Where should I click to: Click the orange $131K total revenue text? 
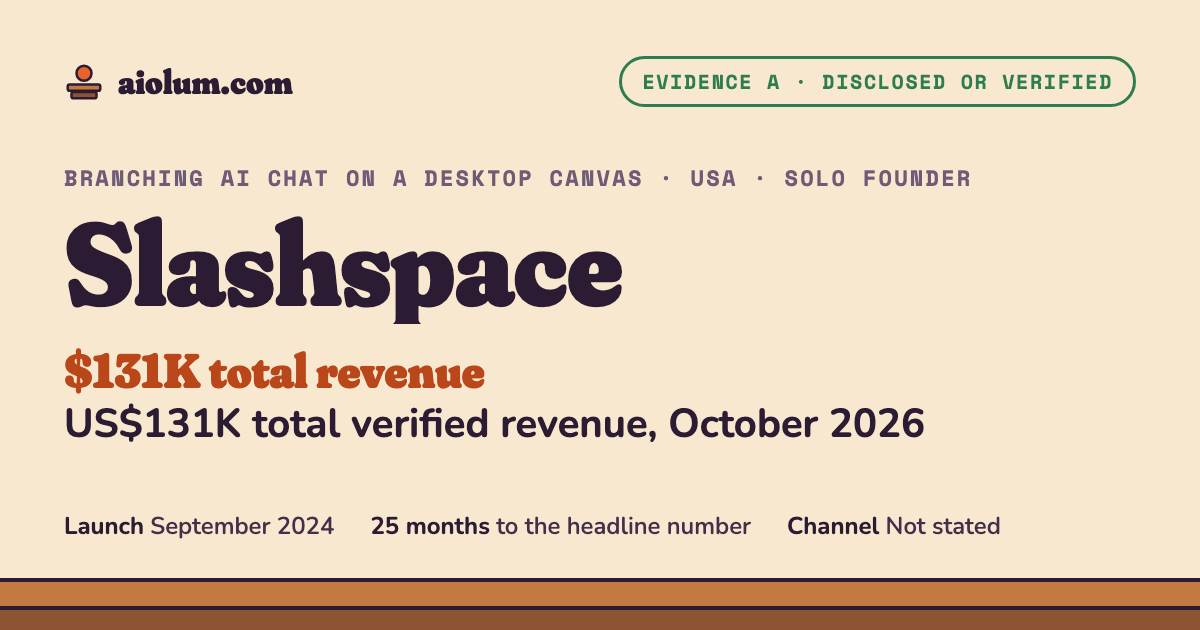tap(275, 373)
